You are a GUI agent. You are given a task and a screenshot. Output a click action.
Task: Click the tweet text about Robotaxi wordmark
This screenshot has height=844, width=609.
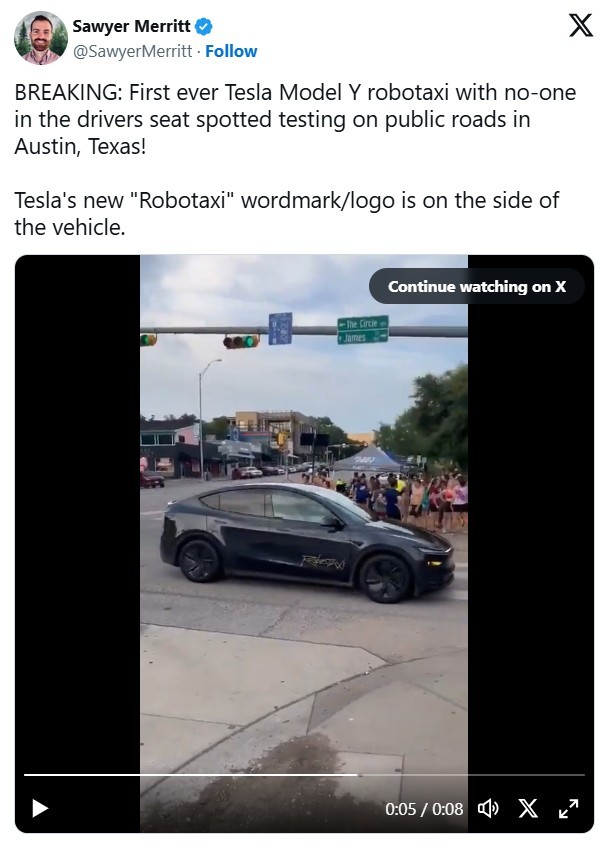point(286,214)
